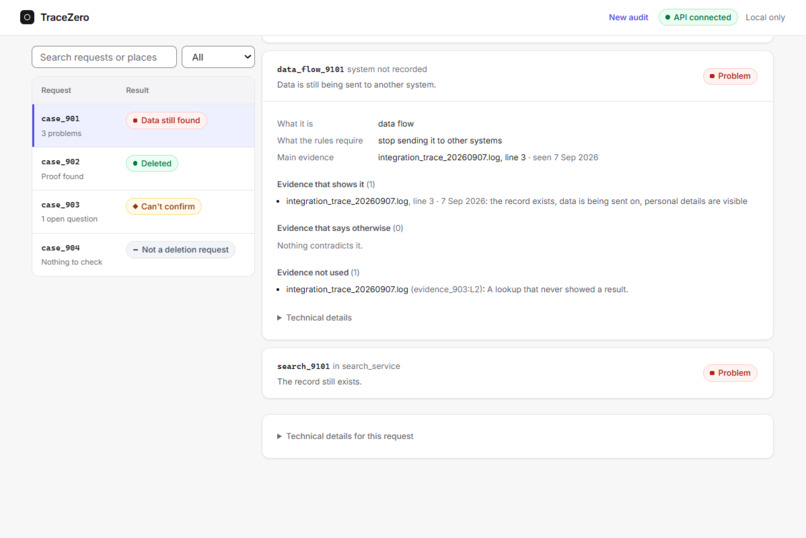Image resolution: width=806 pixels, height=538 pixels.
Task: Click the Not a deletion request badge
Action: [x=180, y=250]
